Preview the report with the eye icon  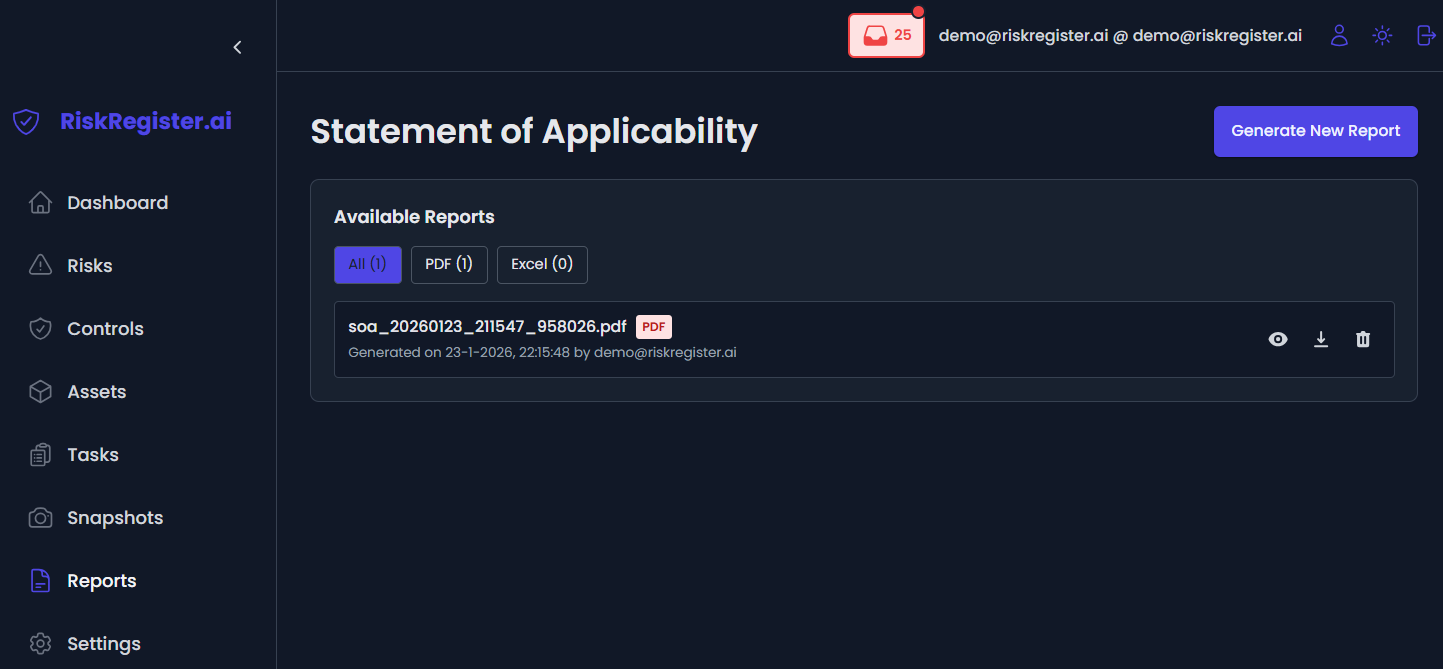1277,339
